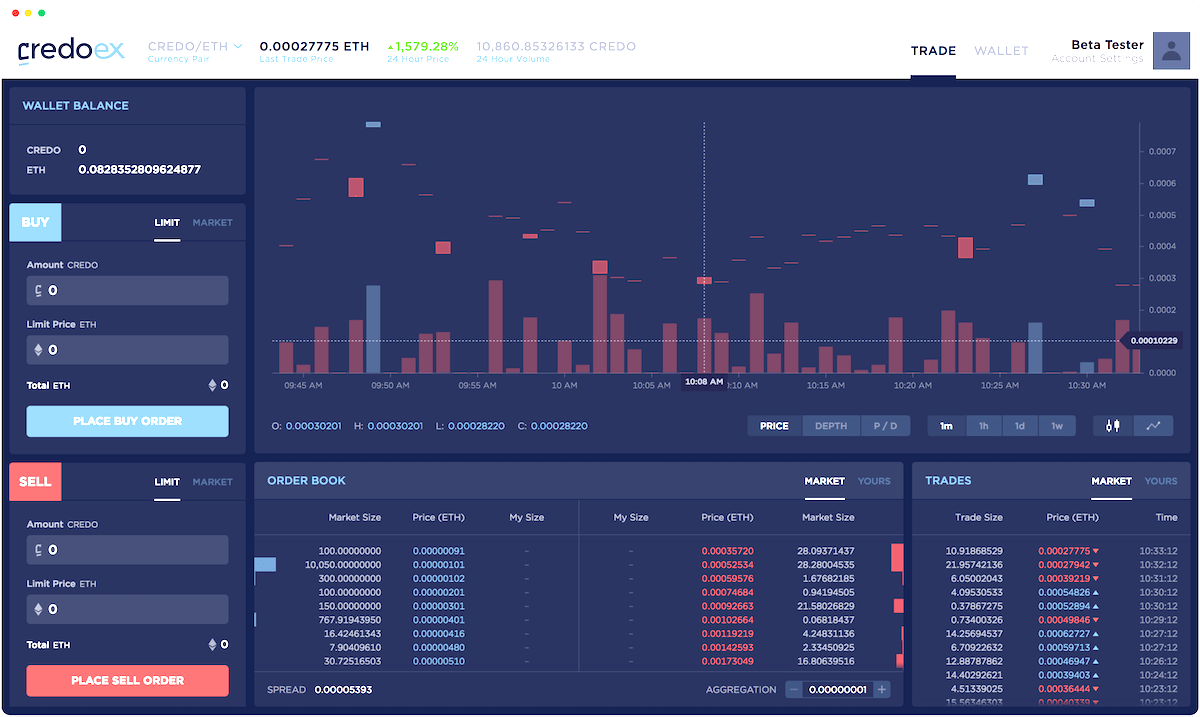1200x717 pixels.
Task: Click the Credoex logo
Action: pos(70,50)
